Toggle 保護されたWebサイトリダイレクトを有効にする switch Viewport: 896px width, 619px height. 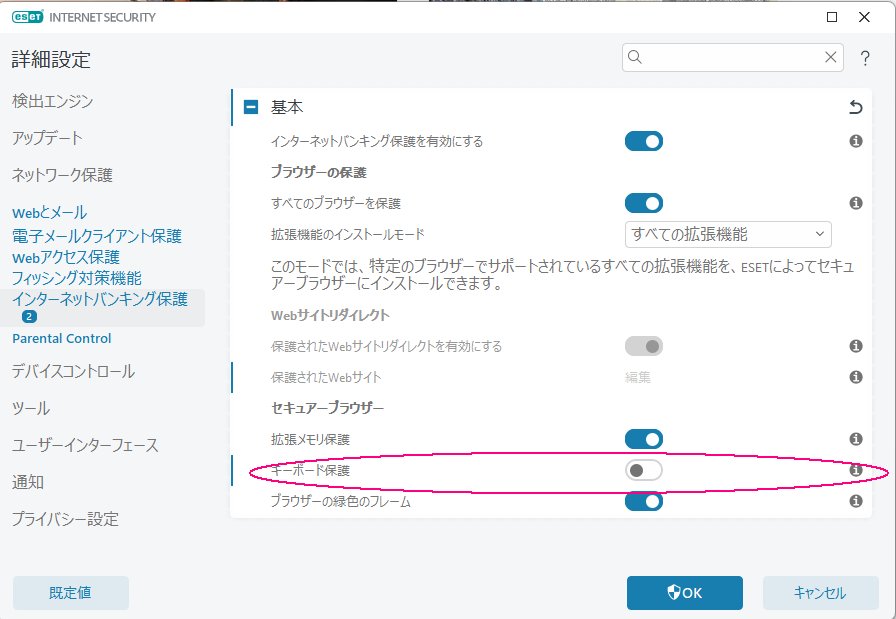pyautogui.click(x=643, y=346)
